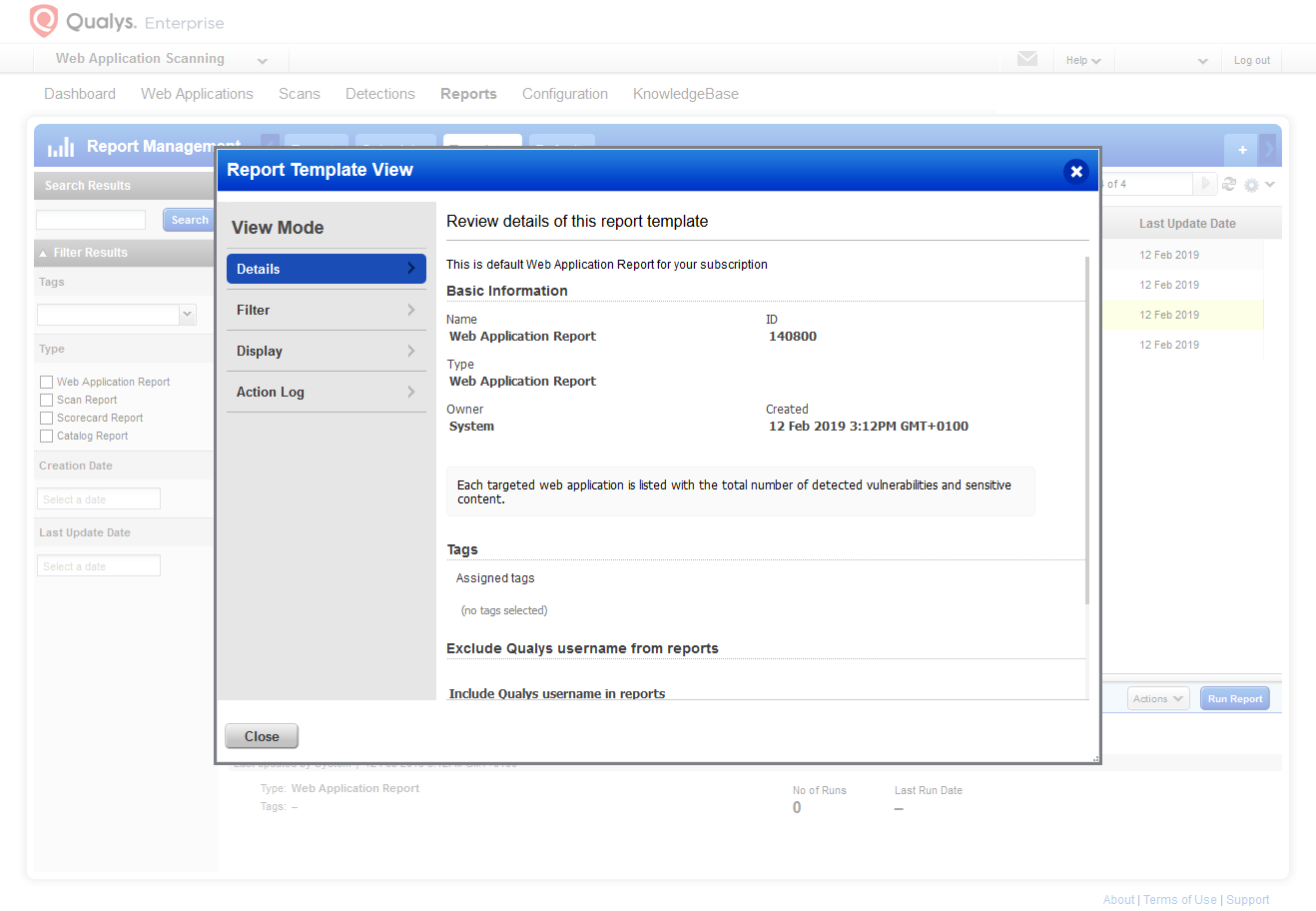Close the Report Template View dialog with X icon
Image resolution: width=1316 pixels, height=911 pixels.
[1076, 171]
